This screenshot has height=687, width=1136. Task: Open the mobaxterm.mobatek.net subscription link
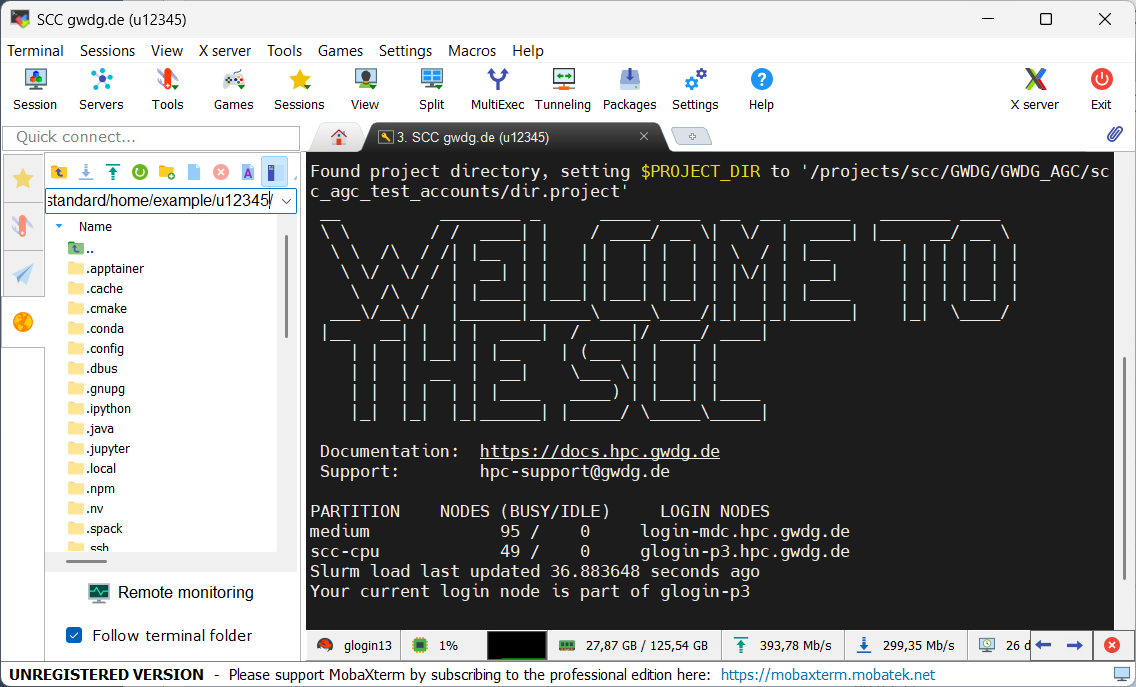click(828, 674)
